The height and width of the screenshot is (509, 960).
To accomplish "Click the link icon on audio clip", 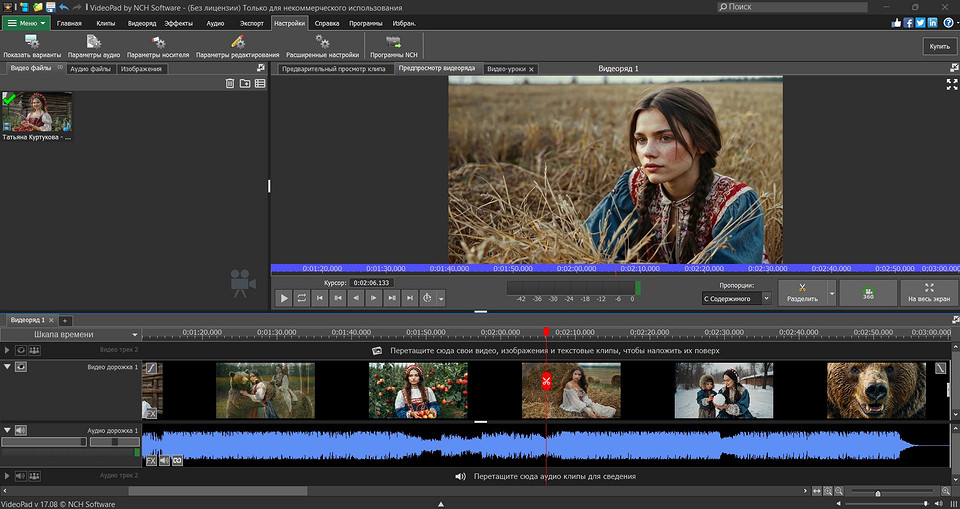I will click(177, 461).
